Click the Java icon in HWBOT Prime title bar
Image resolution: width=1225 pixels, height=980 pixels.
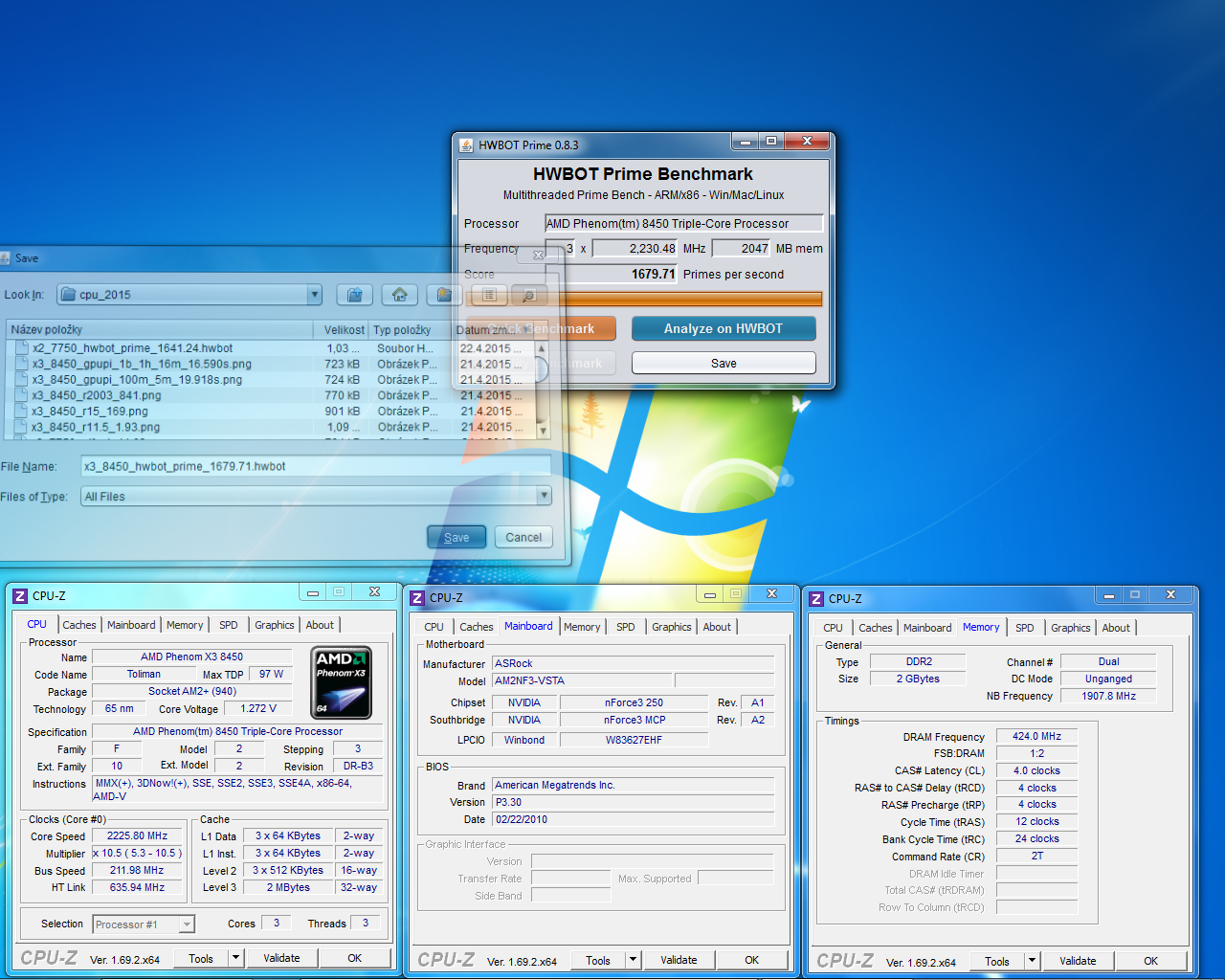466,145
